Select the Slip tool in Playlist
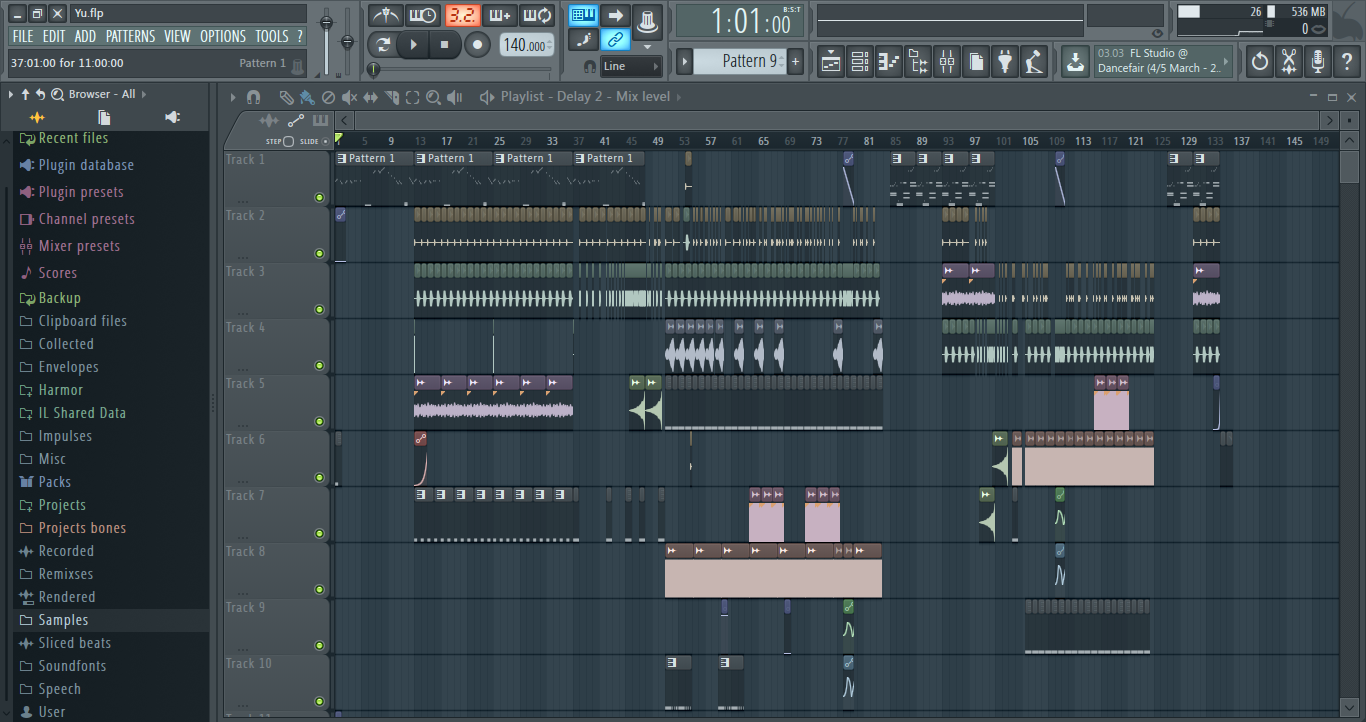 370,97
